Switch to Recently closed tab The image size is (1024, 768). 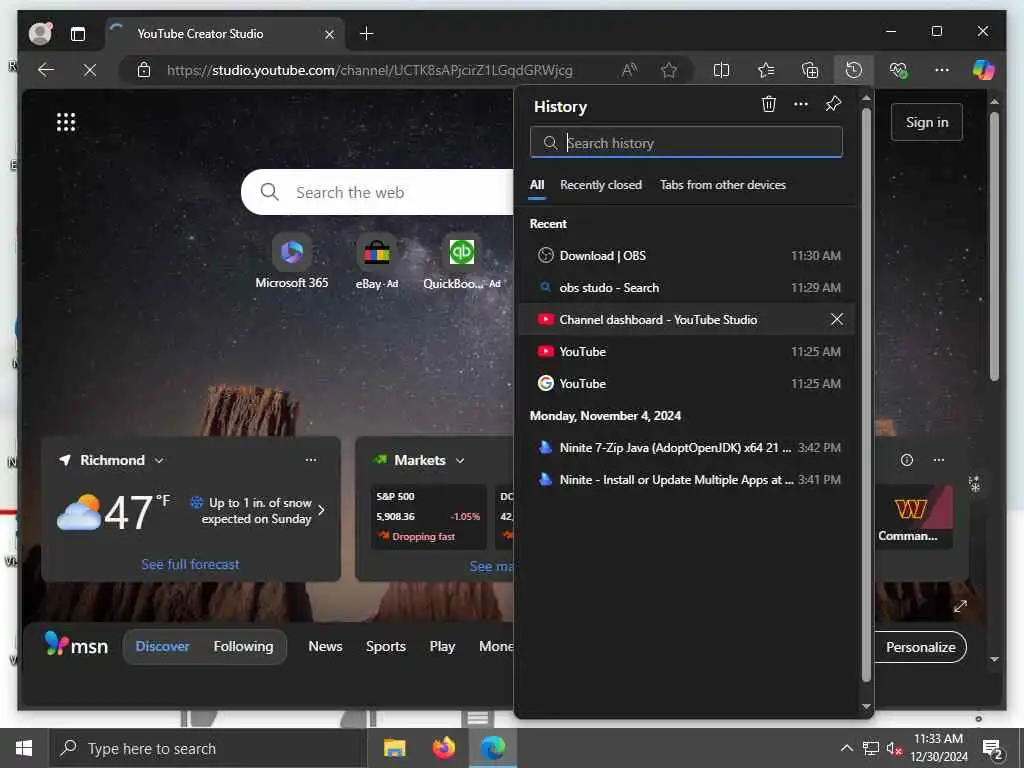coord(601,185)
